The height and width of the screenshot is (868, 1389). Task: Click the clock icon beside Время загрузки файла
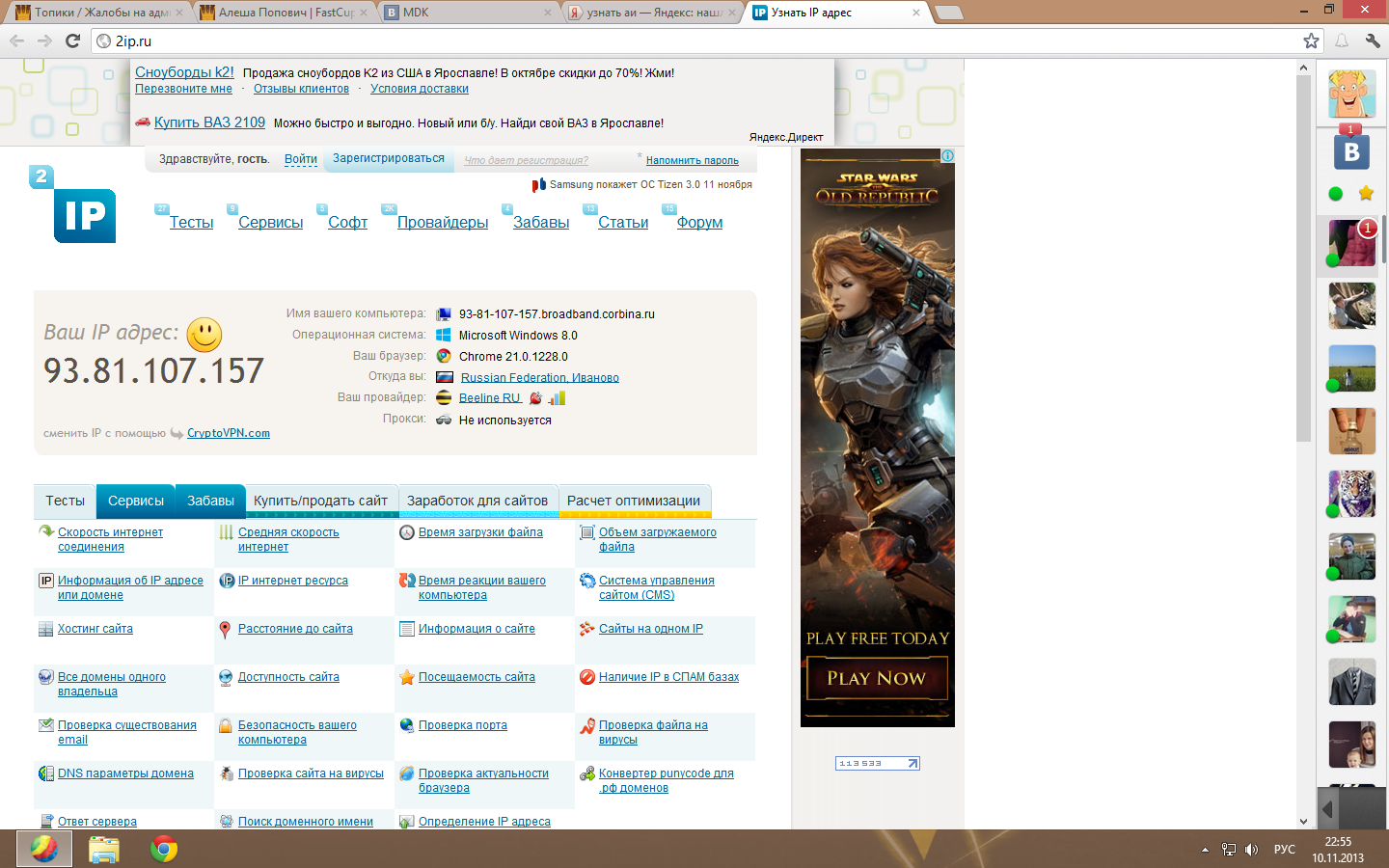coord(407,532)
